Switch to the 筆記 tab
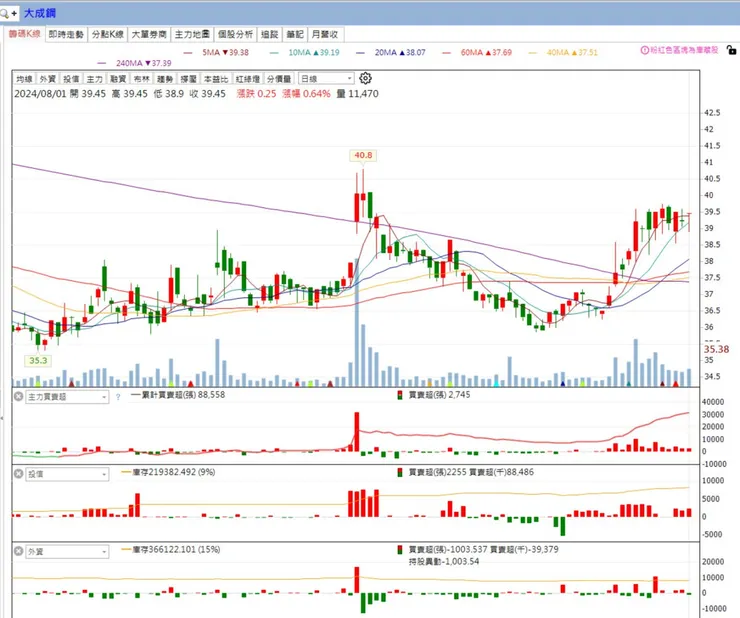 (295, 34)
